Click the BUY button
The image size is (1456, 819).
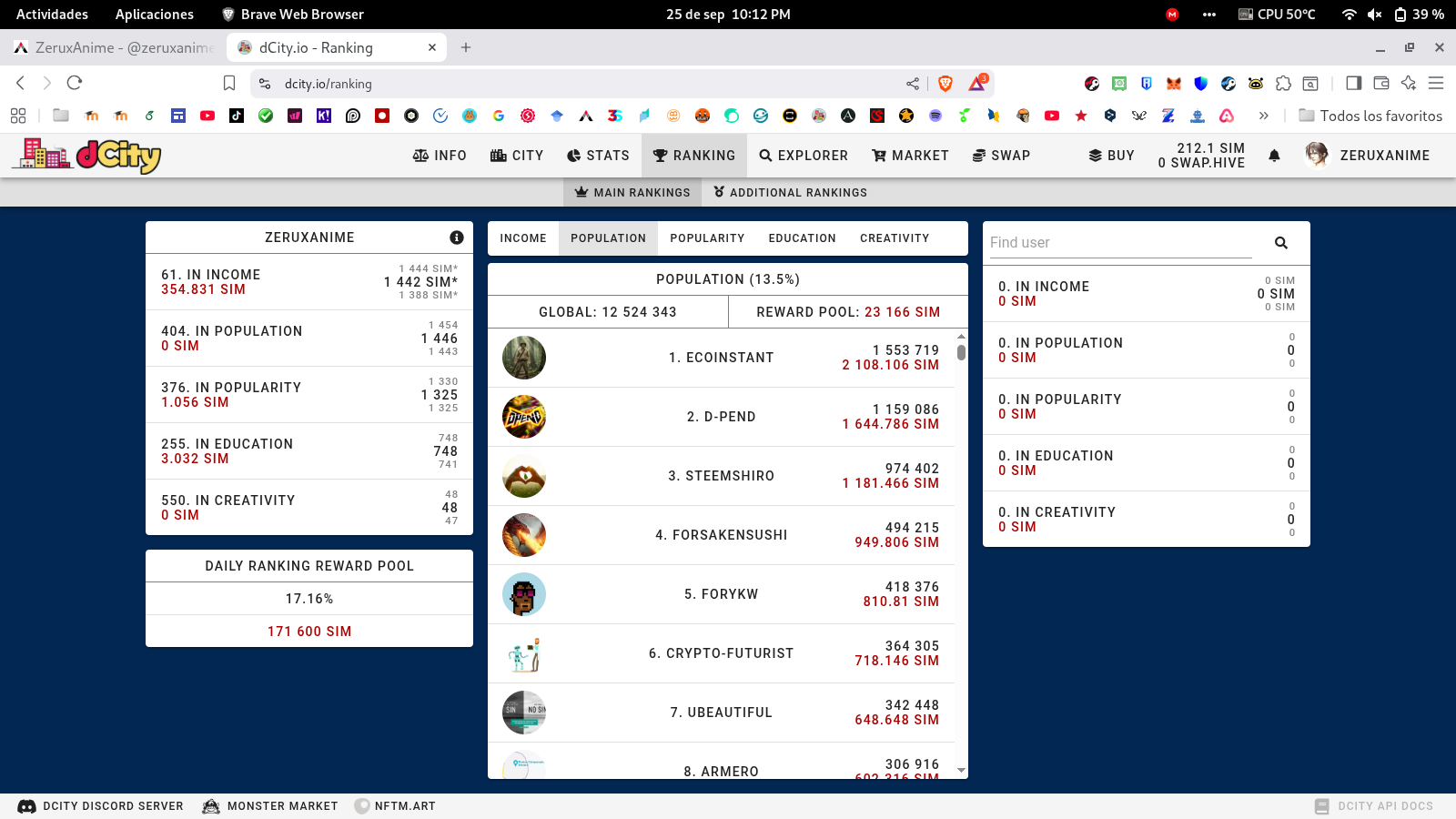1111,156
